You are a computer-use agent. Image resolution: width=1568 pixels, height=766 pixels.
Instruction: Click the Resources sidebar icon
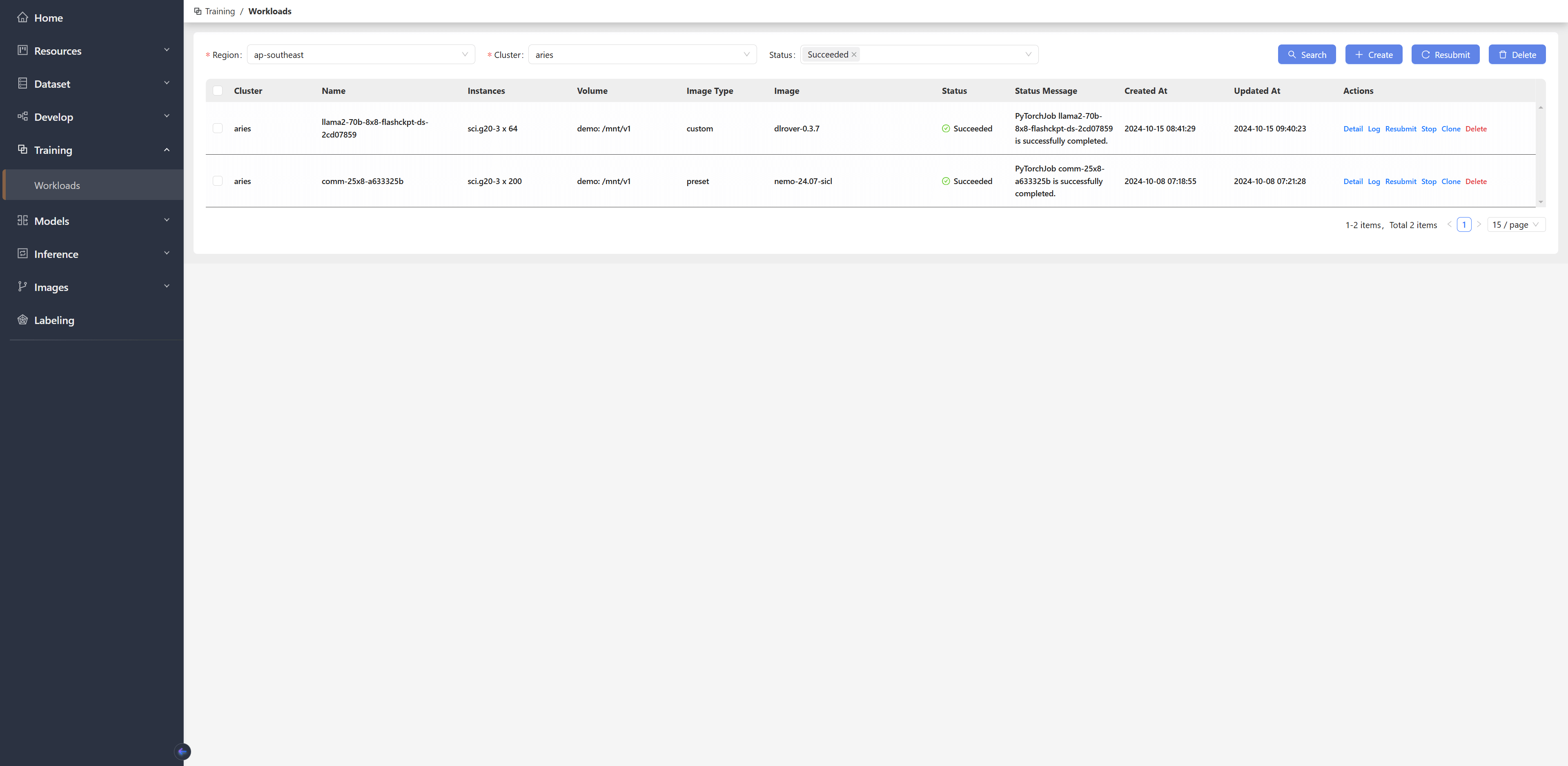click(22, 50)
